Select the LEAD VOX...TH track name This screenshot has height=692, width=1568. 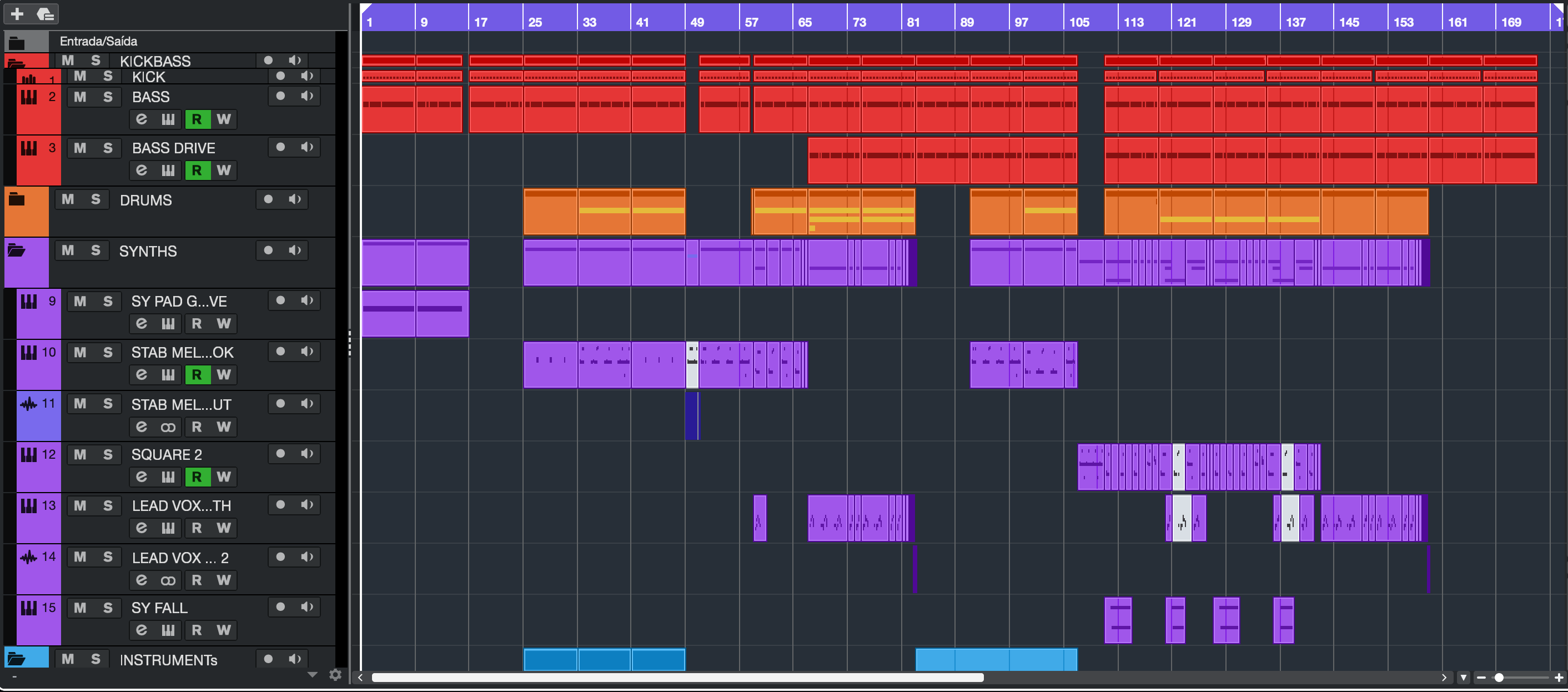pyautogui.click(x=182, y=506)
